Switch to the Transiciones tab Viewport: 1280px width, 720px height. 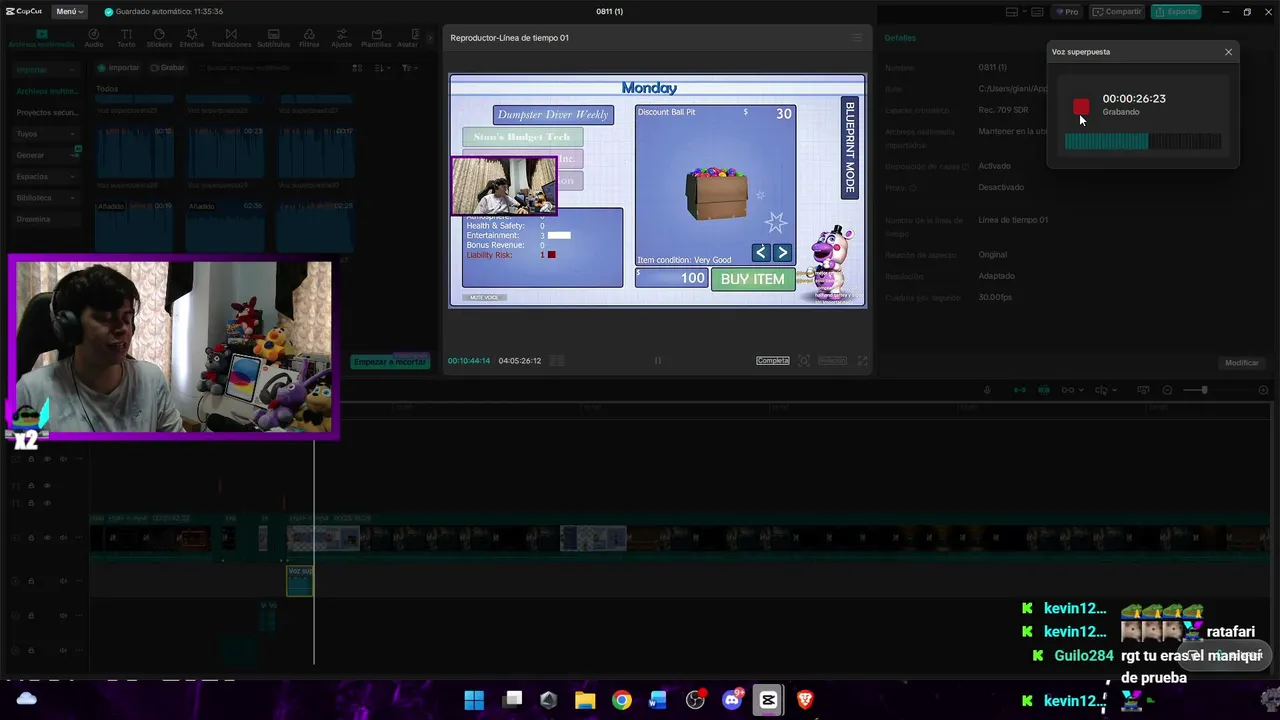click(232, 39)
